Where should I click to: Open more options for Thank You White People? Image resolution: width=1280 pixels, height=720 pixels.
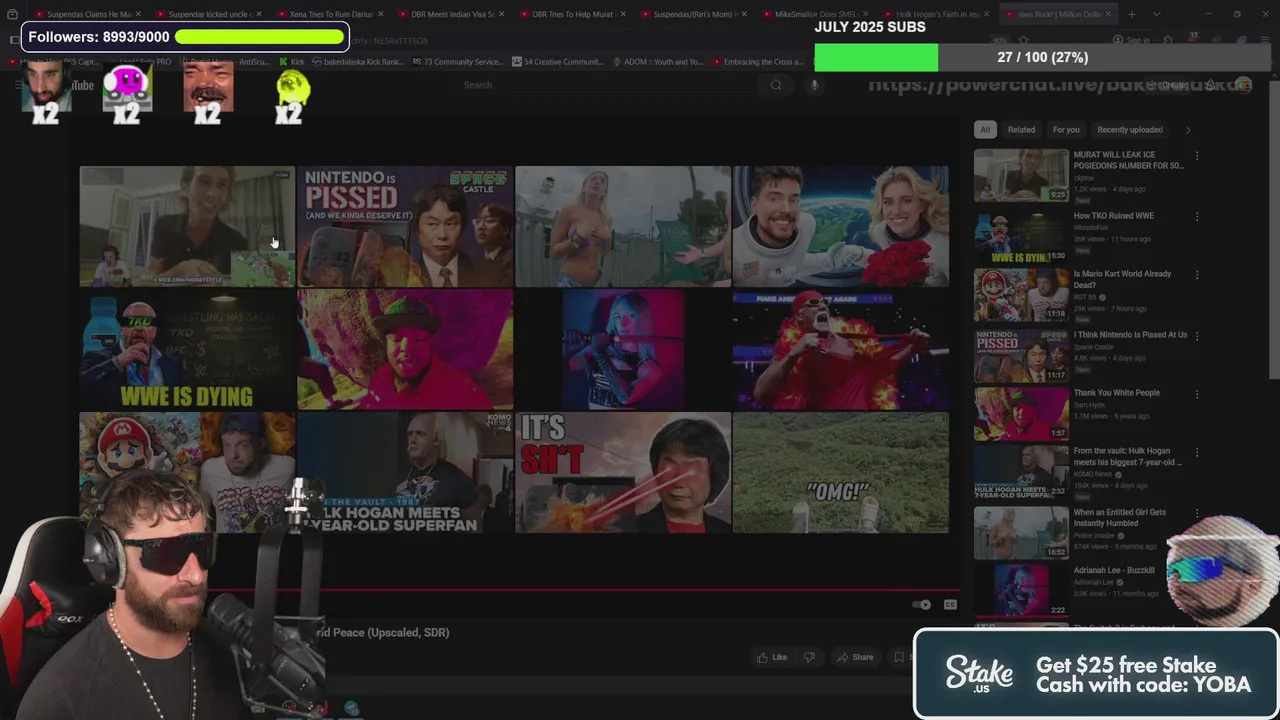(x=1197, y=393)
